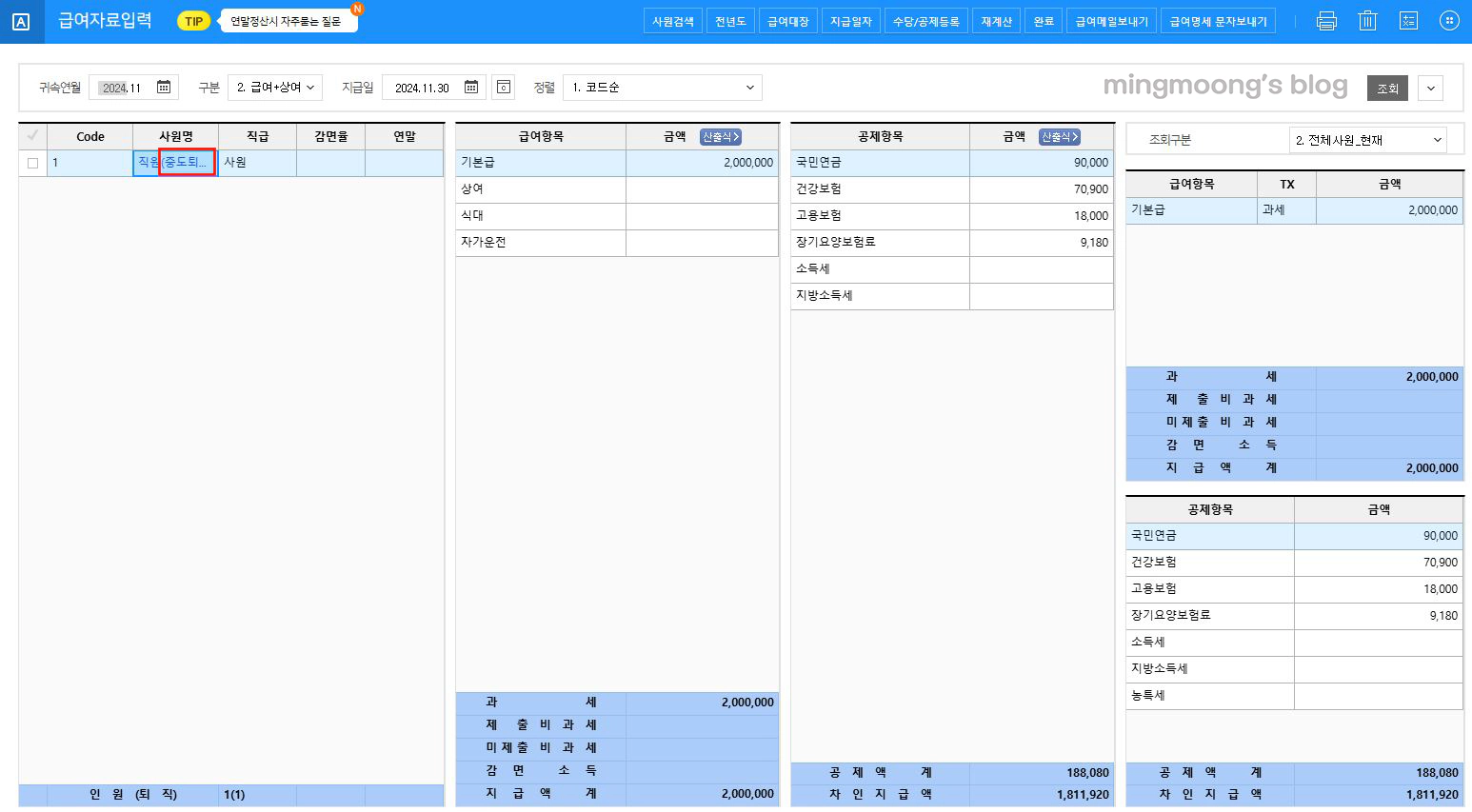Open the 구분 dropdown showing 급여+상여
This screenshot has height=812, width=1472.
(x=275, y=88)
